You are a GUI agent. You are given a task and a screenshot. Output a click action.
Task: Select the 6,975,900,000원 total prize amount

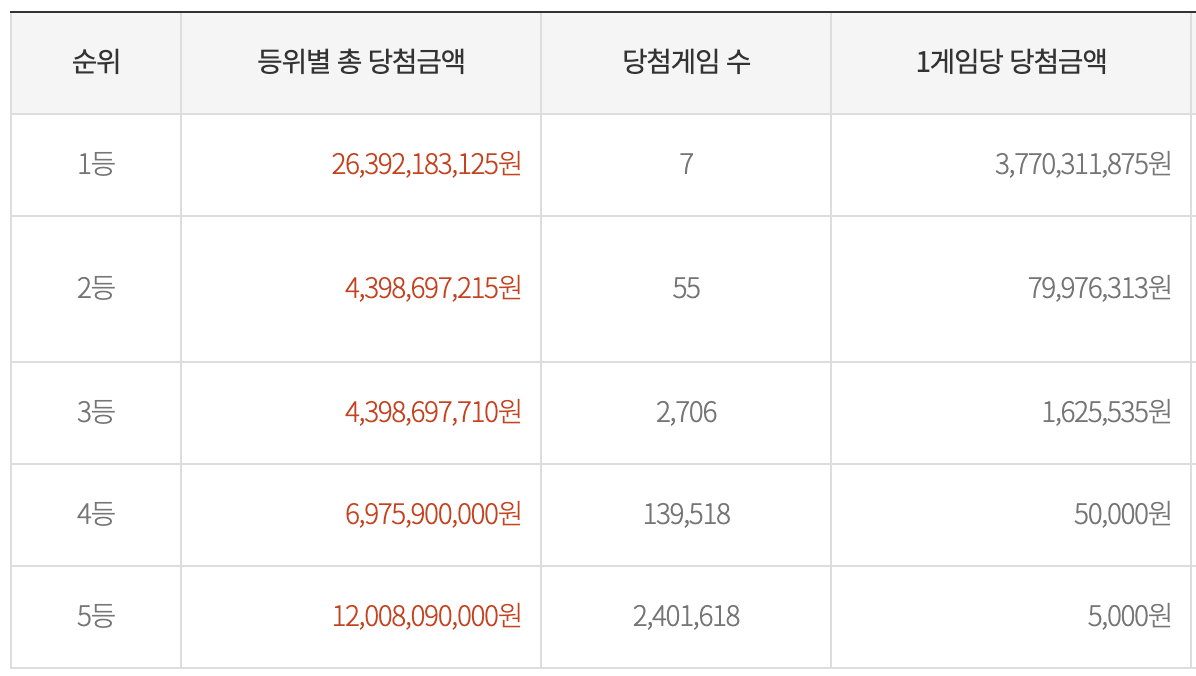coord(432,515)
